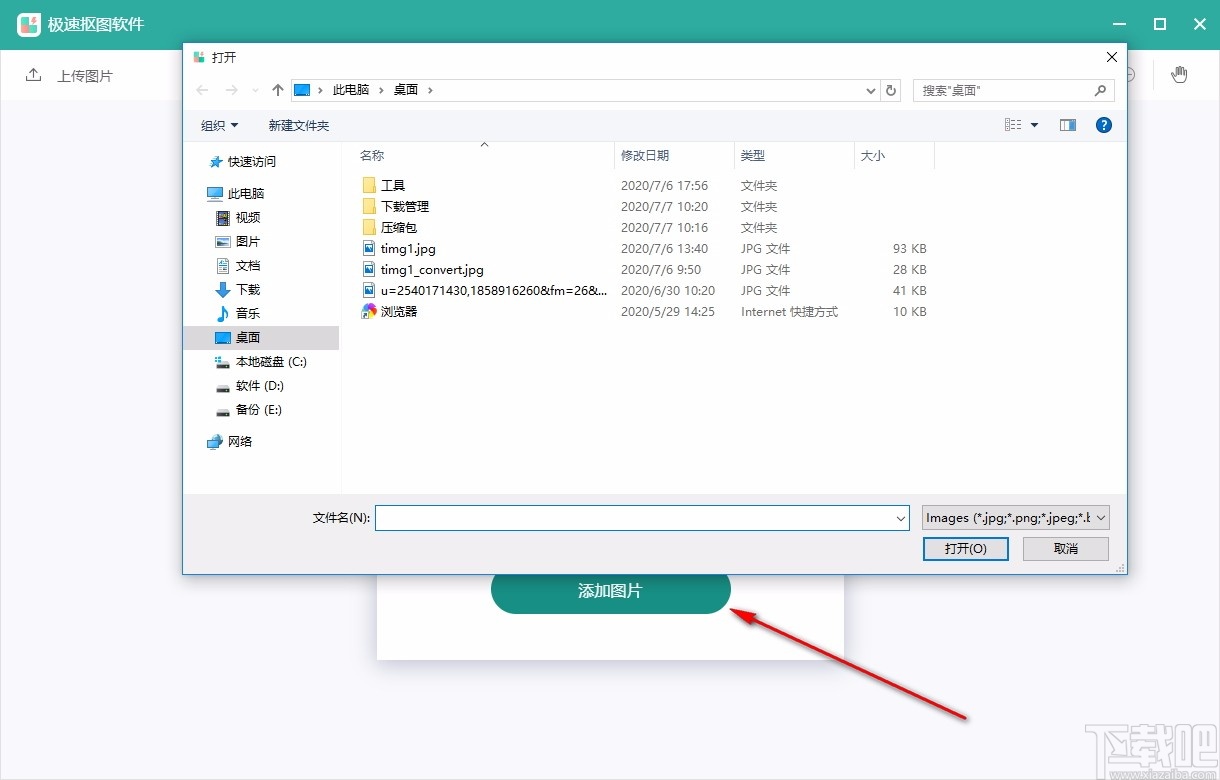Open the dialog help button
This screenshot has width=1220, height=780.
point(1104,125)
